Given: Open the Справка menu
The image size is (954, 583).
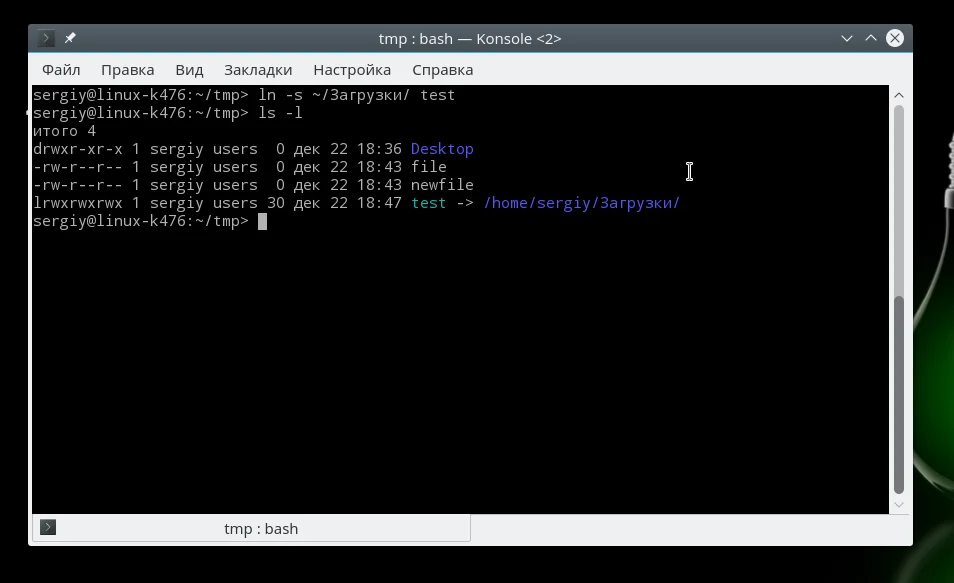Looking at the screenshot, I should 442,70.
